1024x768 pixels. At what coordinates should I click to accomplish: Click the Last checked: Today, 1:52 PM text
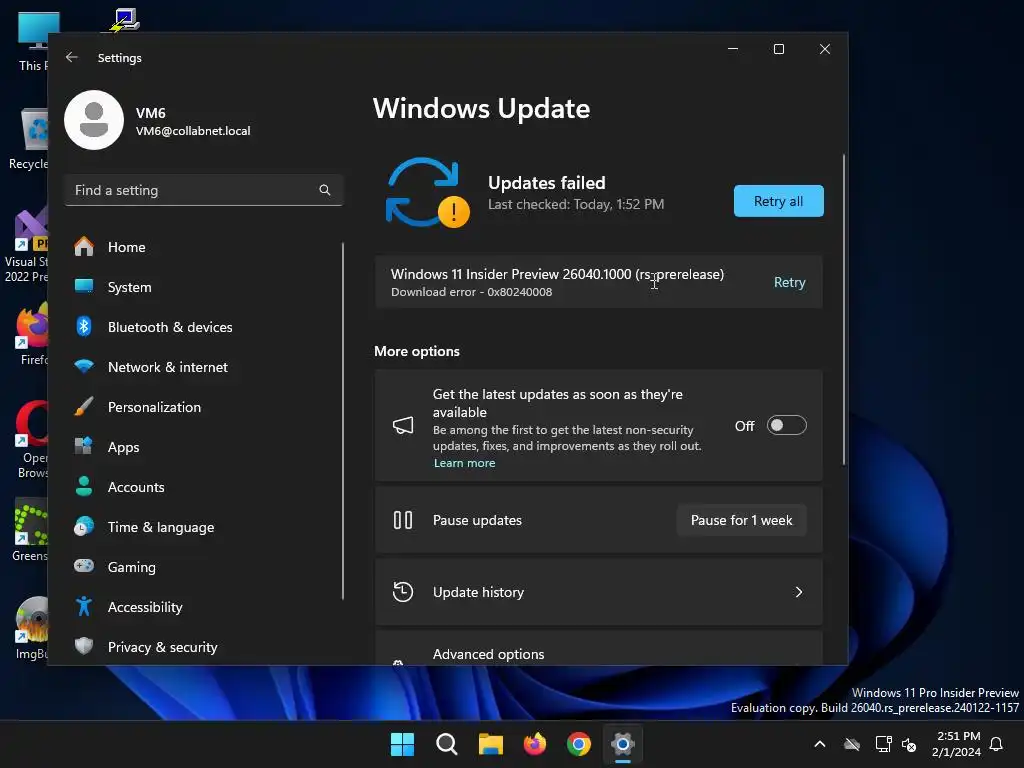[x=576, y=204]
